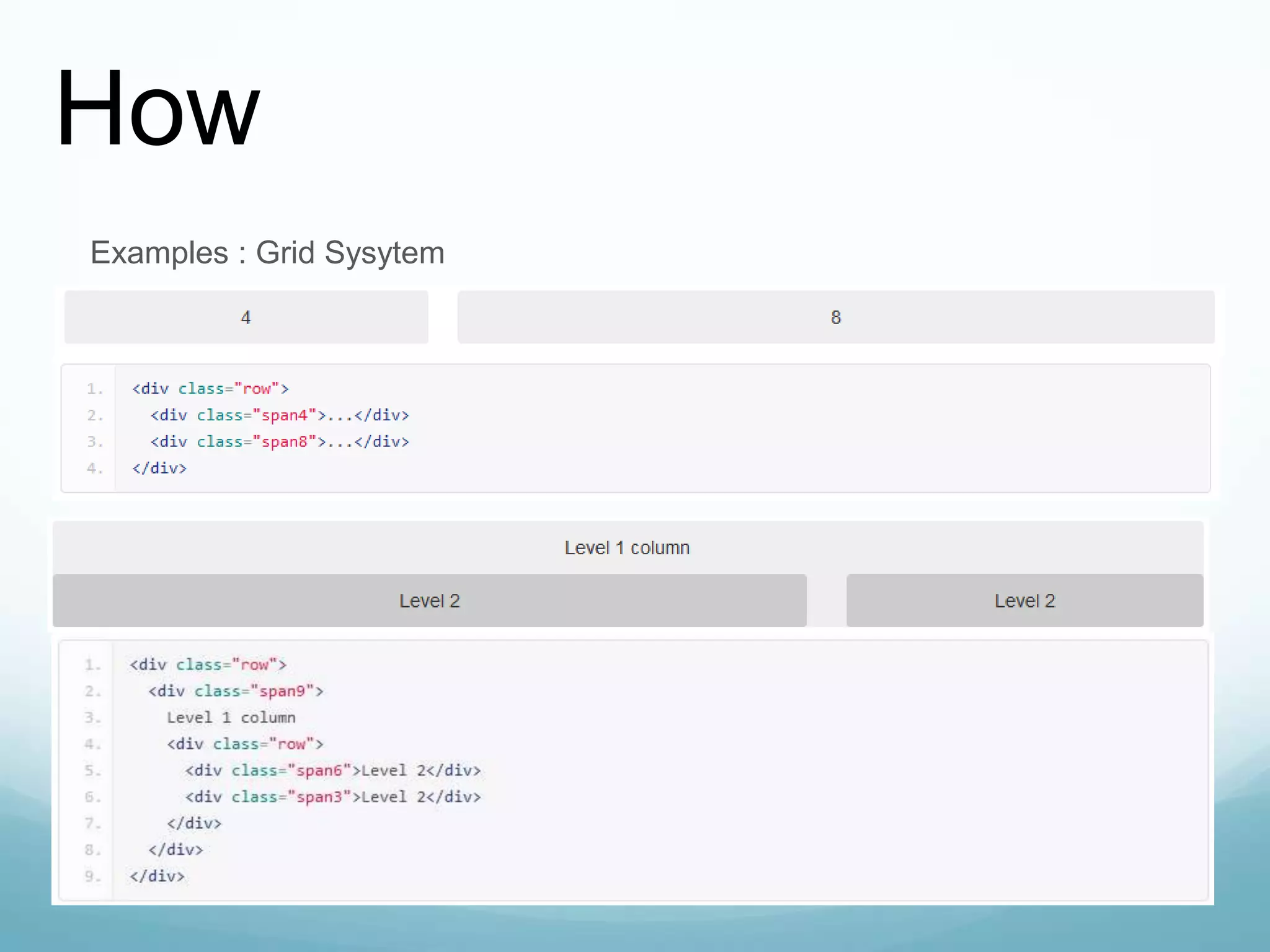
Task: Click the wider left 'Level 2' block
Action: point(429,601)
